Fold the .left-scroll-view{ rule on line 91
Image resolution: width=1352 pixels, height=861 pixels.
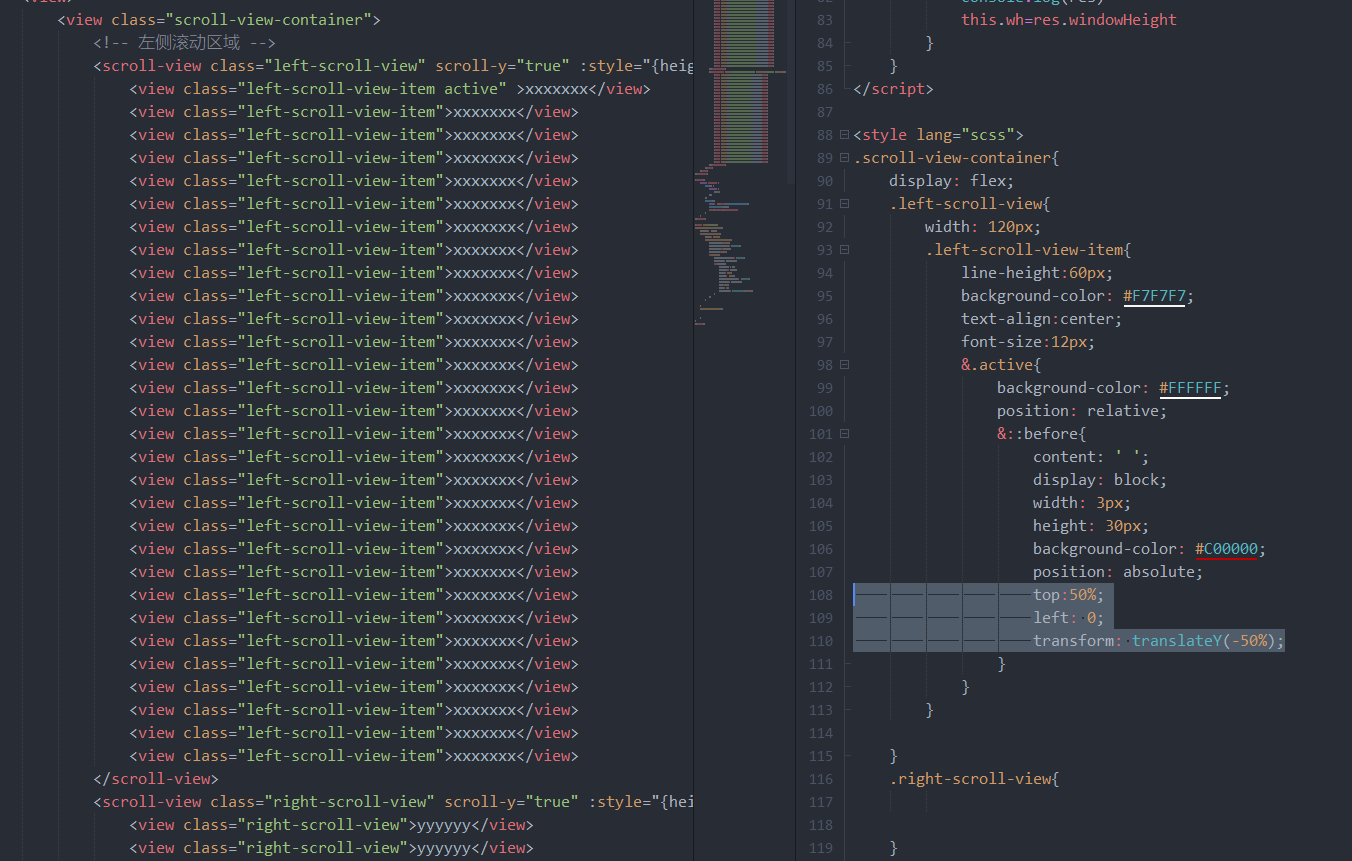coord(845,204)
